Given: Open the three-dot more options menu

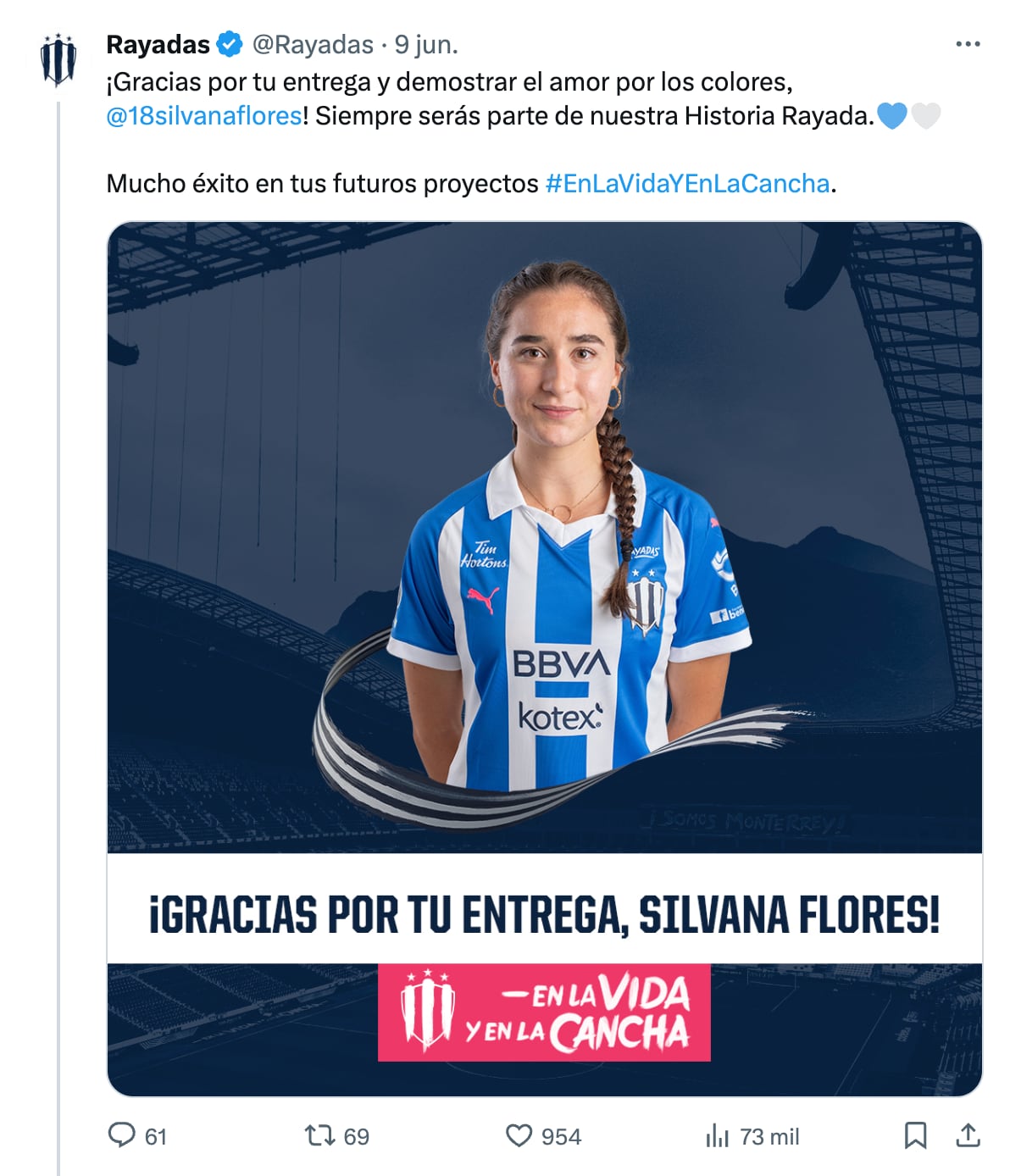Looking at the screenshot, I should pos(968,44).
